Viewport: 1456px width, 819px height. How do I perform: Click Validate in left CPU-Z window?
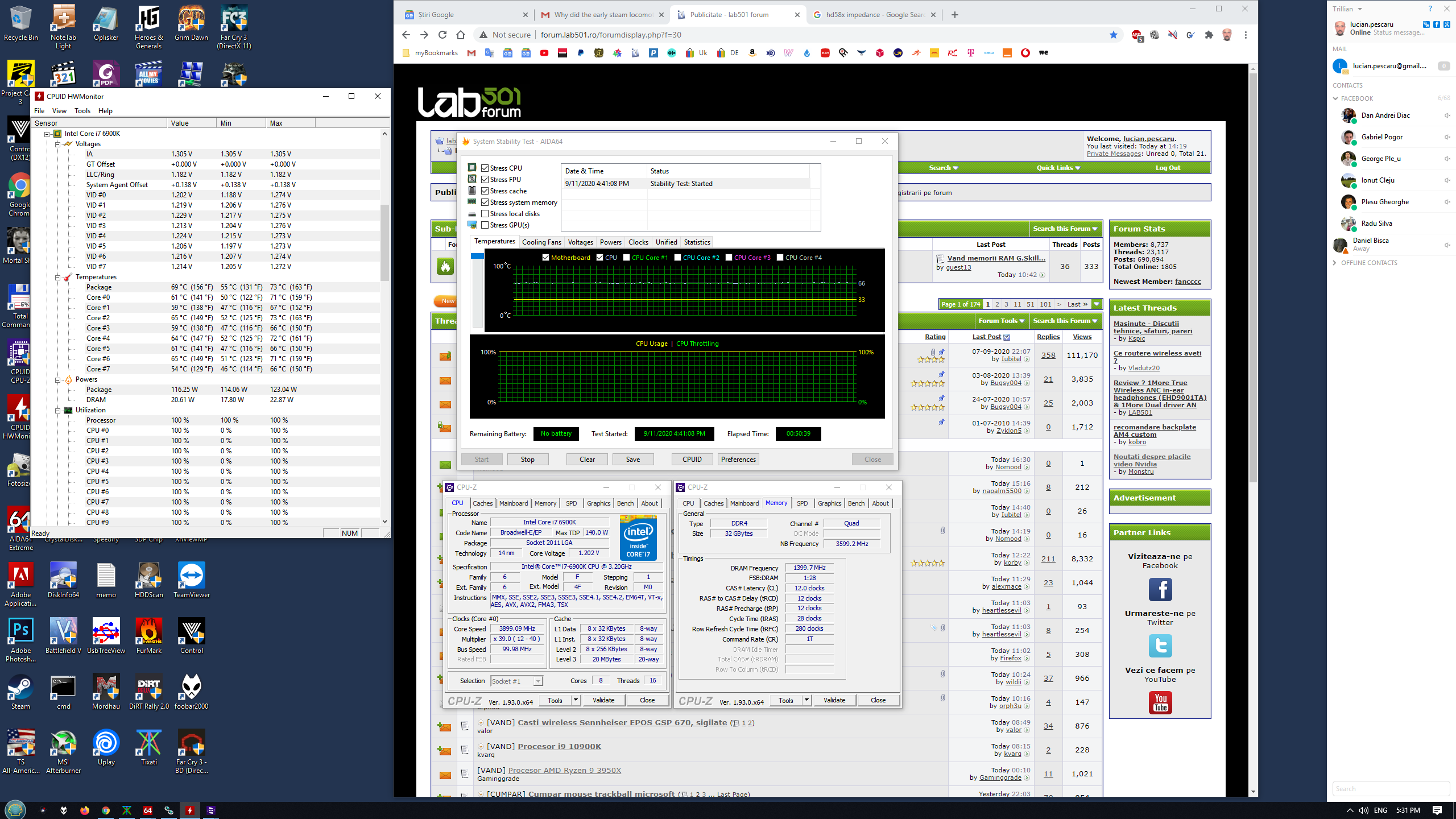603,700
